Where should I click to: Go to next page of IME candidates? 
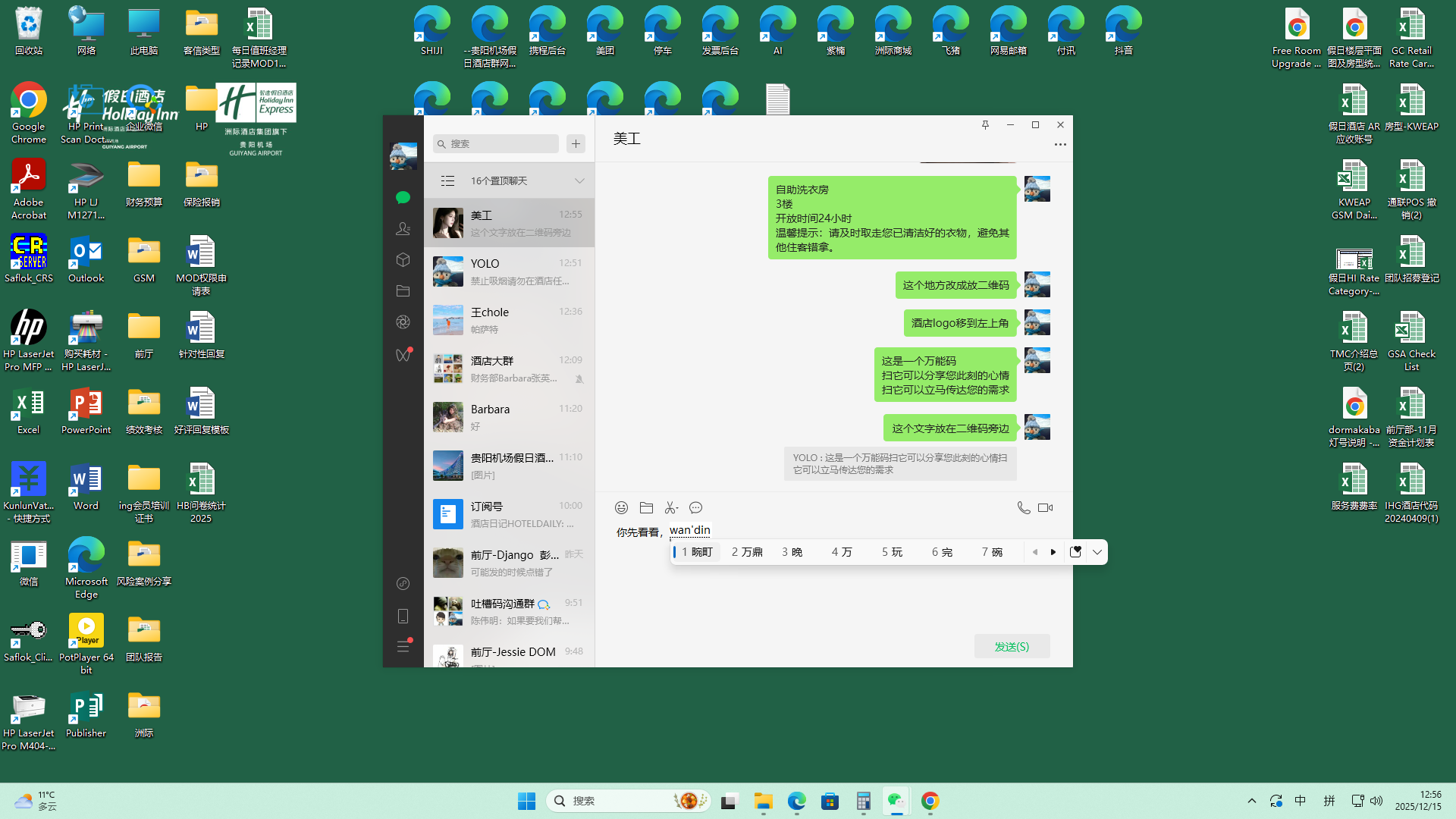click(x=1053, y=552)
